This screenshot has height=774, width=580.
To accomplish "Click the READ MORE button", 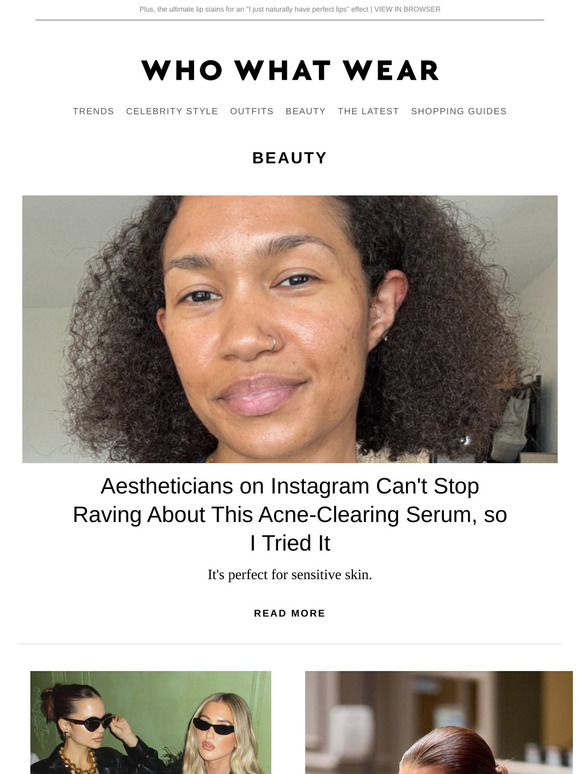I will [x=290, y=613].
